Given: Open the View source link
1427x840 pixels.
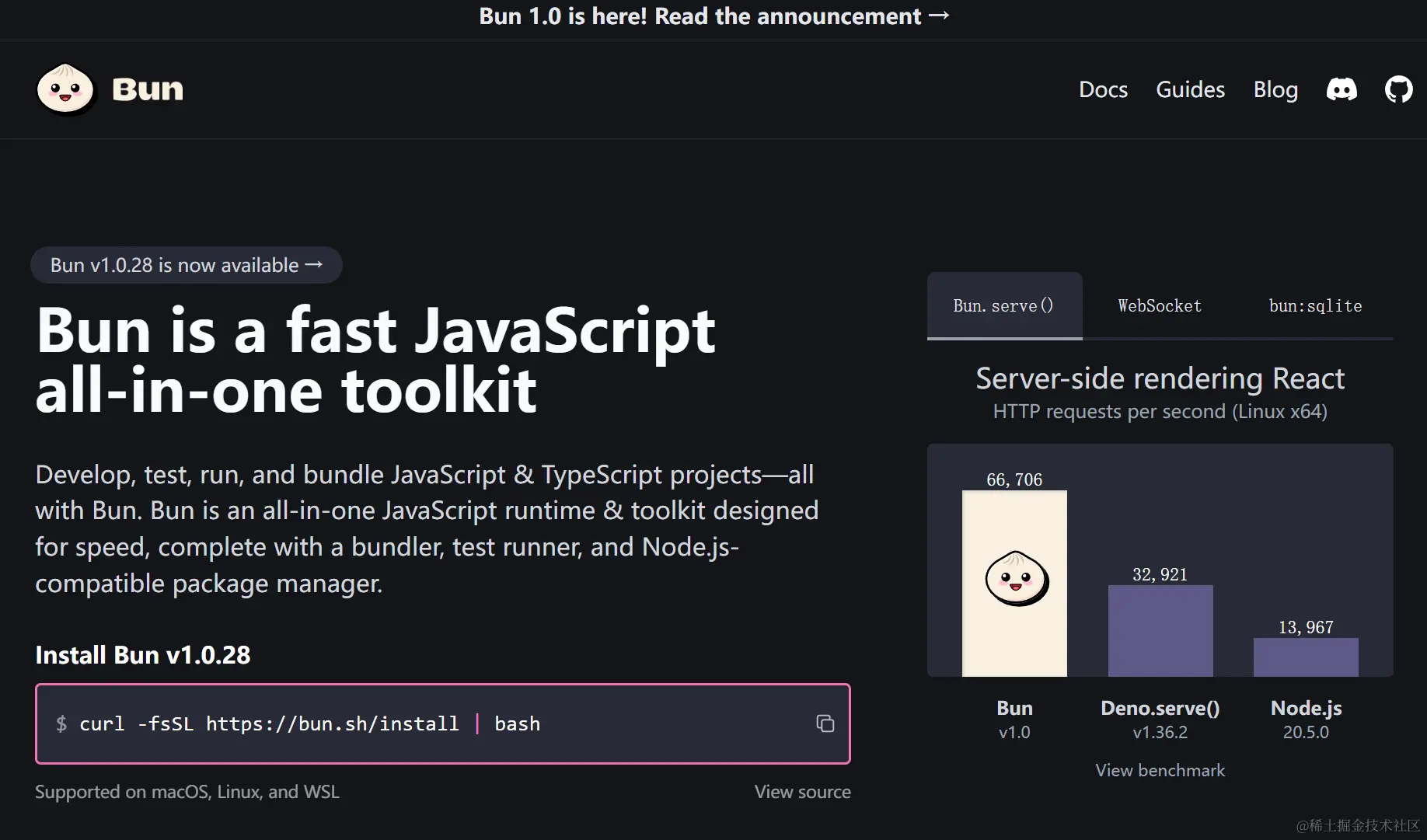Looking at the screenshot, I should pyautogui.click(x=802, y=792).
